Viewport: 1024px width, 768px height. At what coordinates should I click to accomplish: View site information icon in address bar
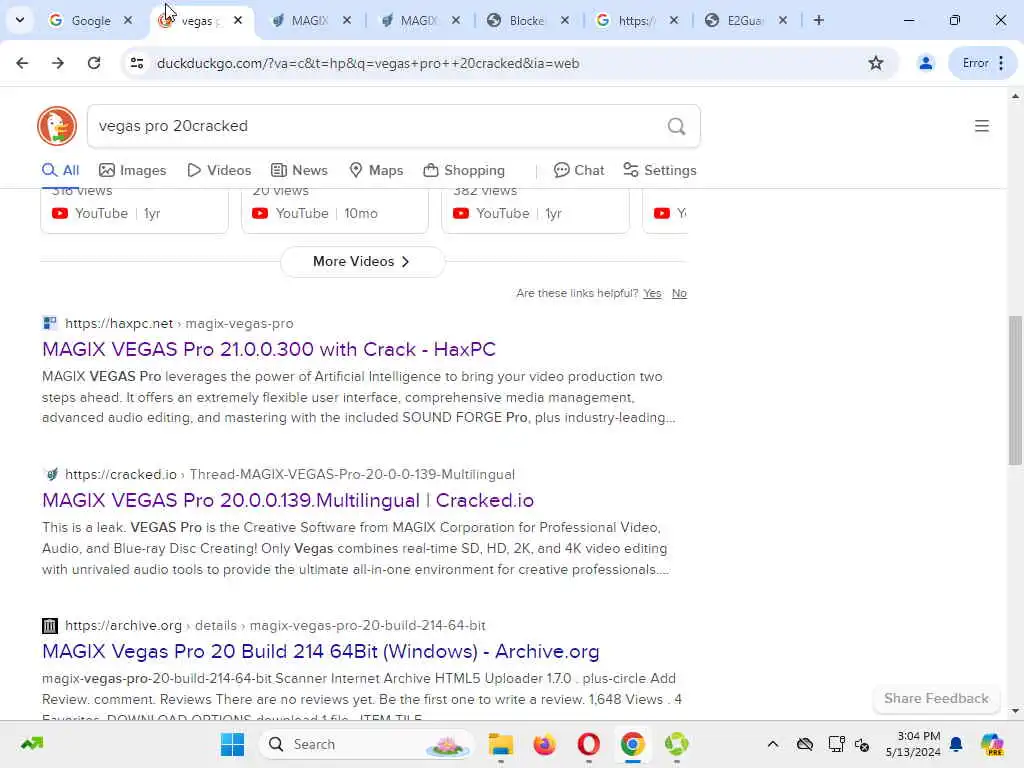pyautogui.click(x=137, y=63)
